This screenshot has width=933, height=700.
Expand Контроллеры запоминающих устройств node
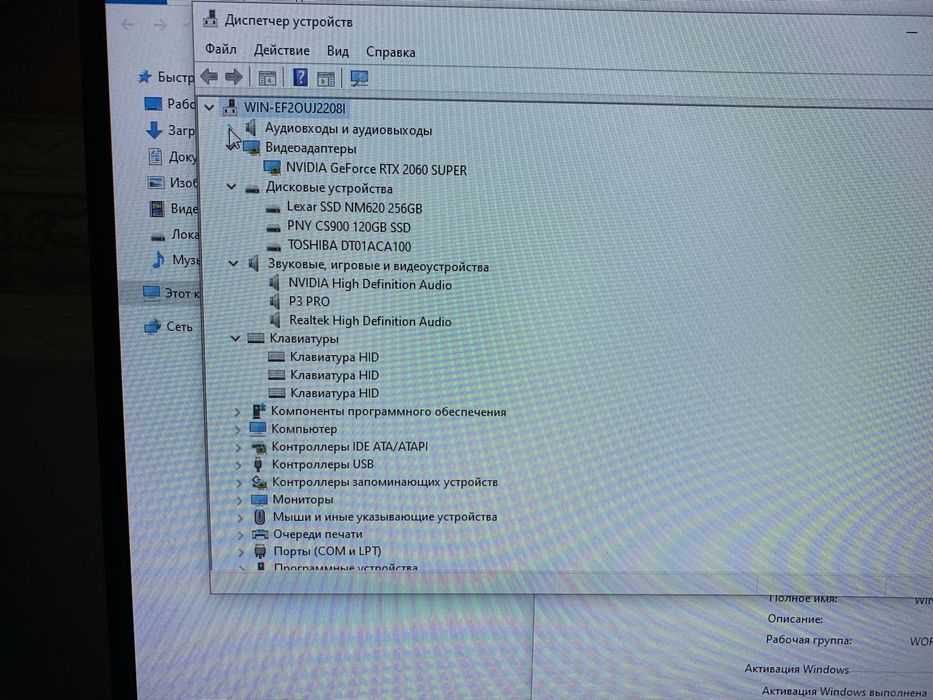click(239, 482)
